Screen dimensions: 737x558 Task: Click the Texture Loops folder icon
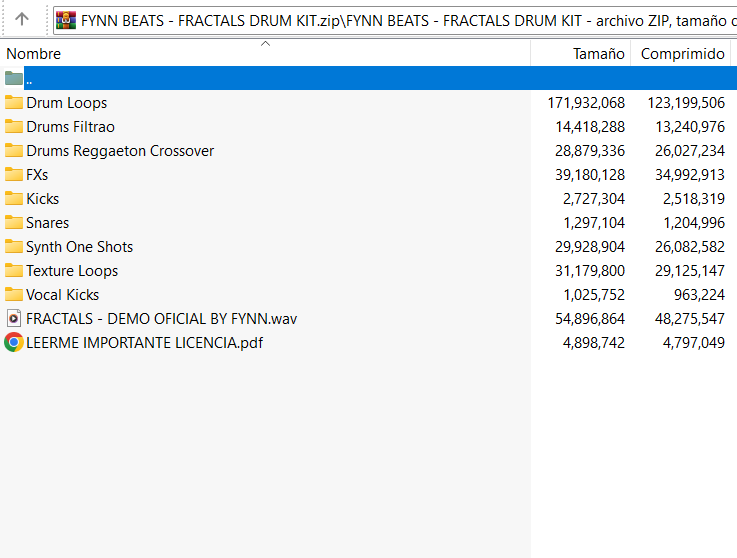[x=14, y=270]
